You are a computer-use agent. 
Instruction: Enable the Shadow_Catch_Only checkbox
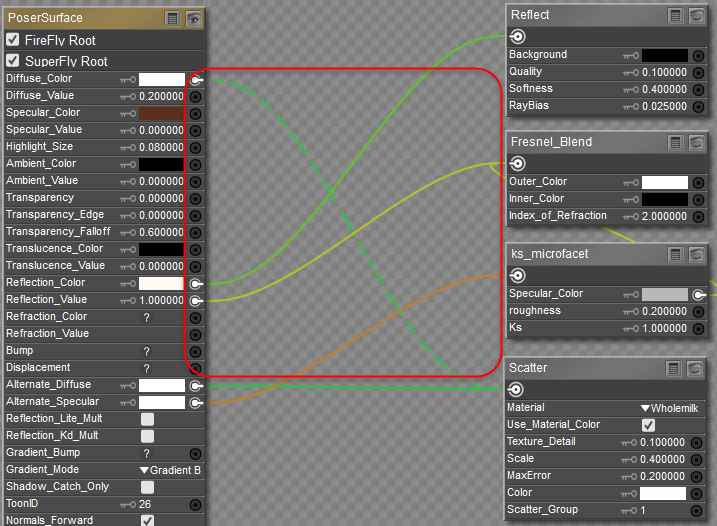147,487
